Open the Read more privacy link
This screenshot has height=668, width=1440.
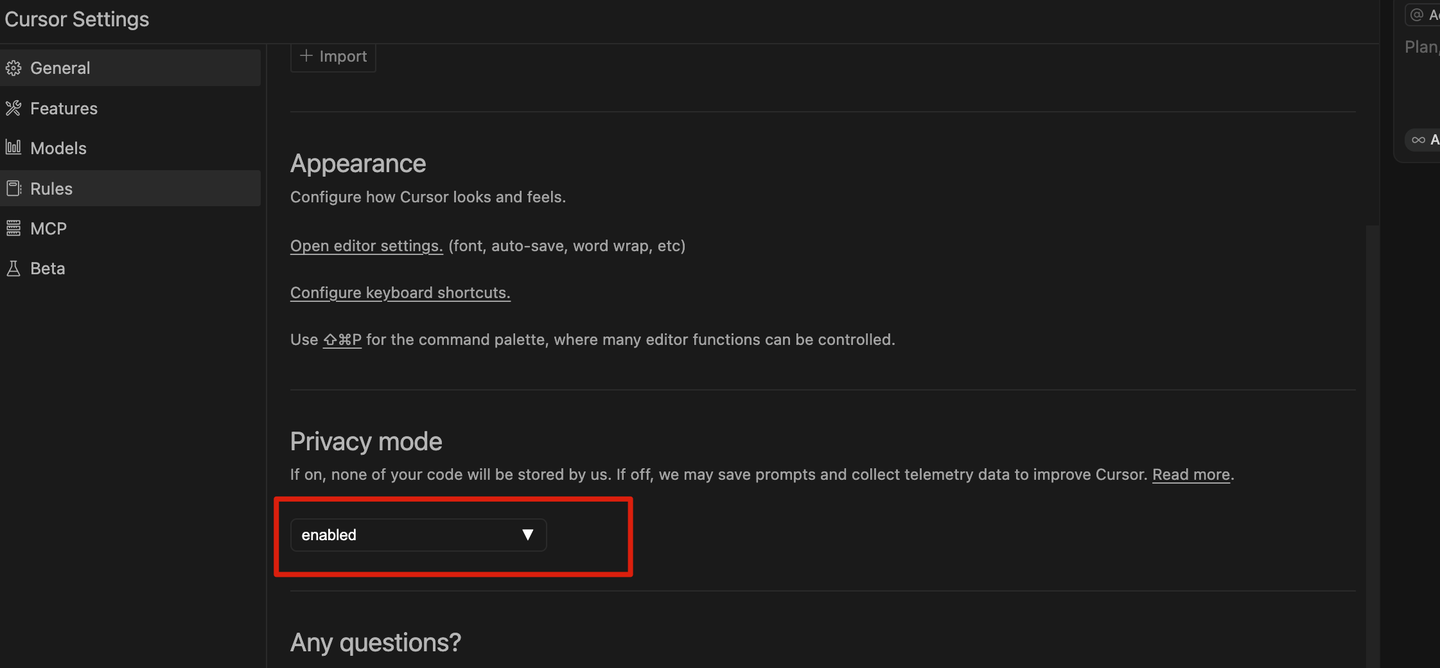click(x=1190, y=475)
